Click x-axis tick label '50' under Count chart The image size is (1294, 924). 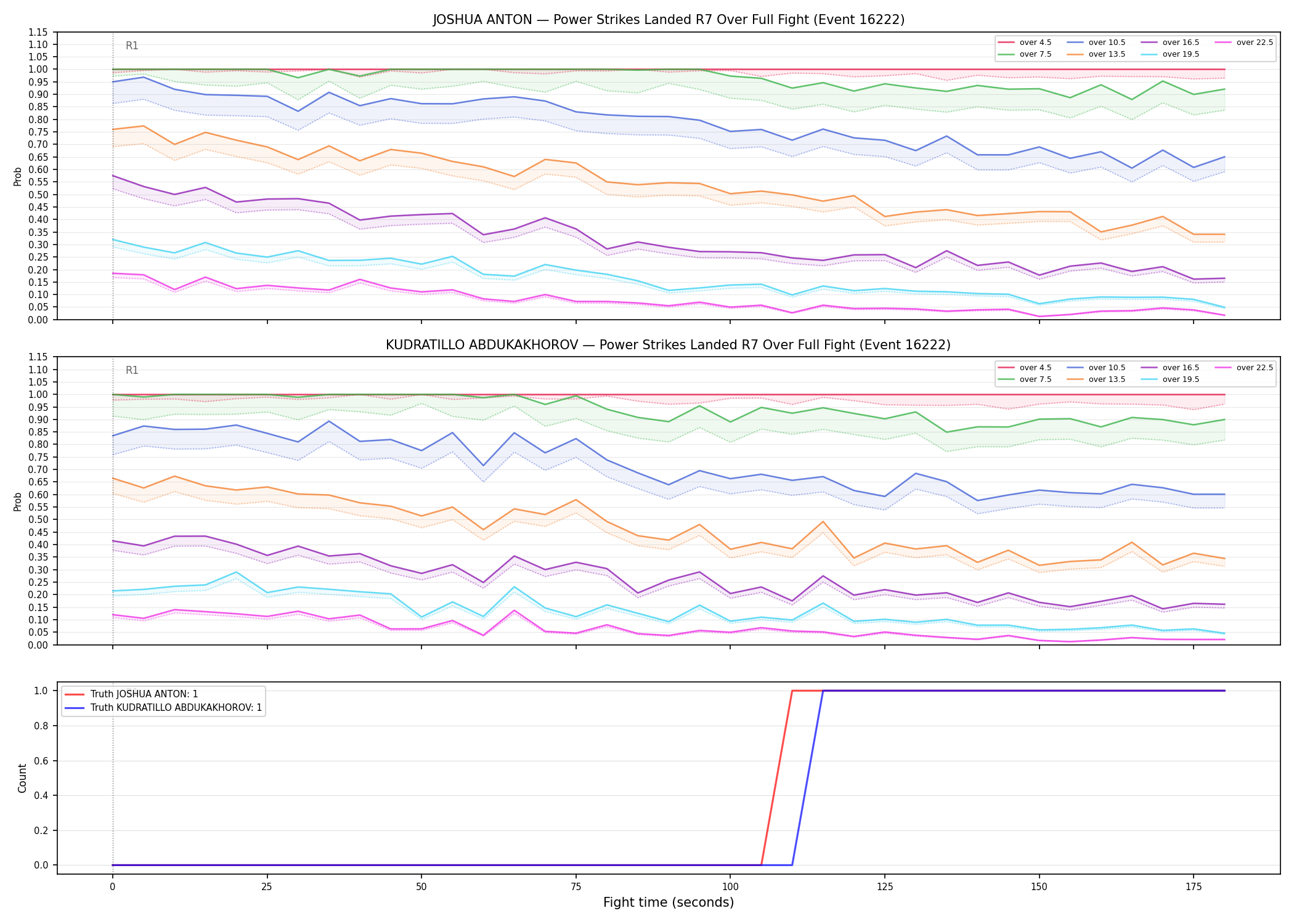[x=421, y=887]
